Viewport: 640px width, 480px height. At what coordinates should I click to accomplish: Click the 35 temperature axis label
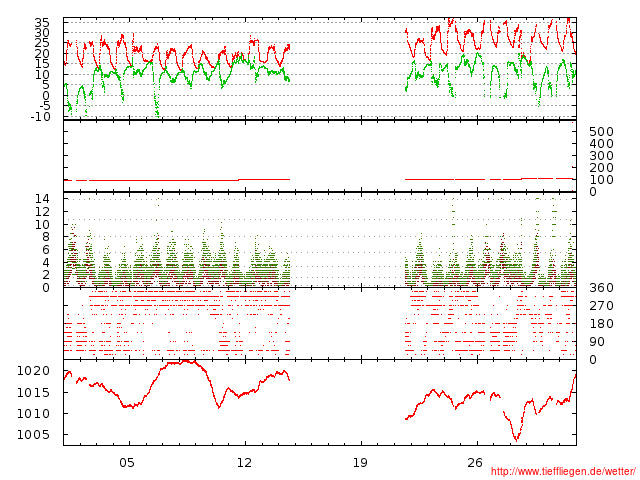tap(42, 22)
